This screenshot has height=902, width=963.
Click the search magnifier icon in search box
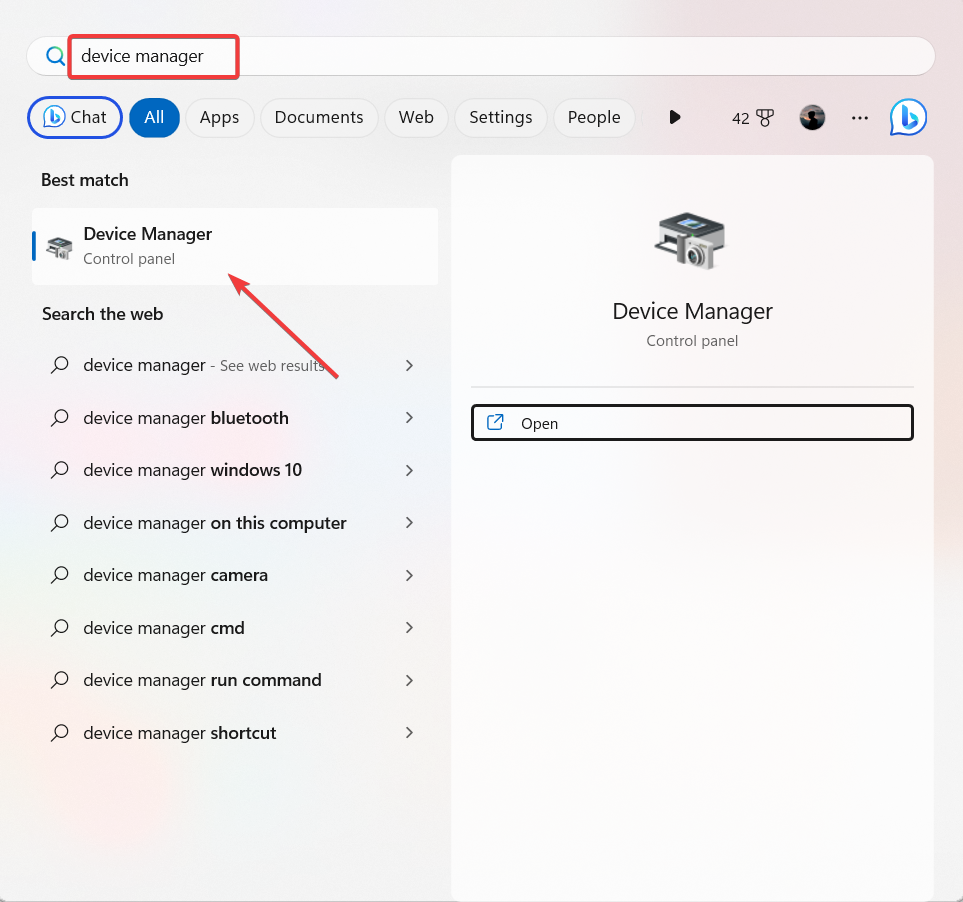(55, 56)
